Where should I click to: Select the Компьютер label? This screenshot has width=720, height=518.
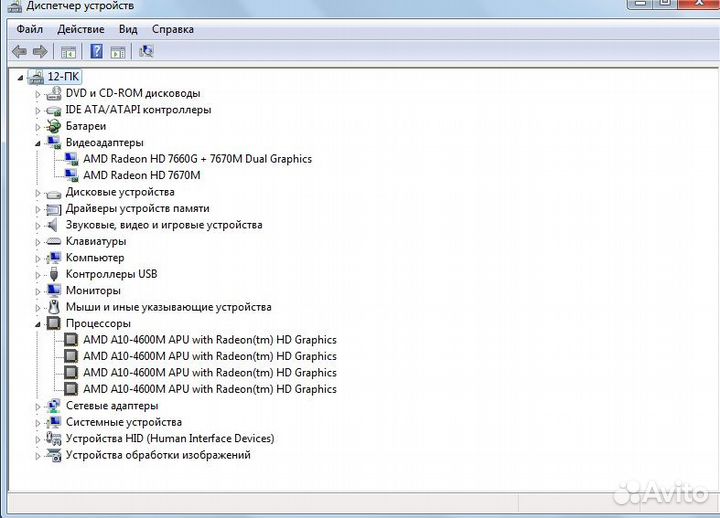coord(95,258)
